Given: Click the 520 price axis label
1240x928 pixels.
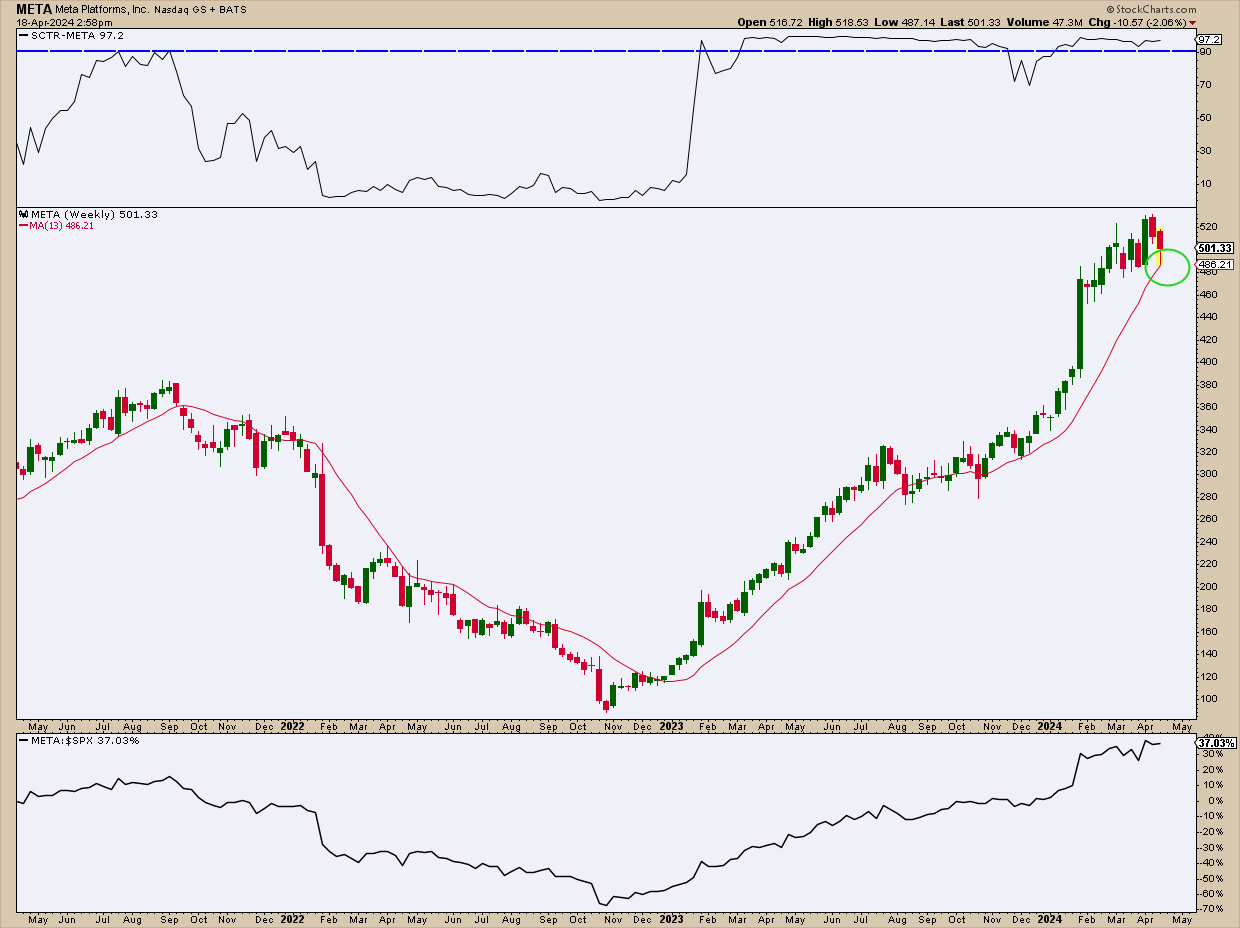Looking at the screenshot, I should [x=1208, y=227].
